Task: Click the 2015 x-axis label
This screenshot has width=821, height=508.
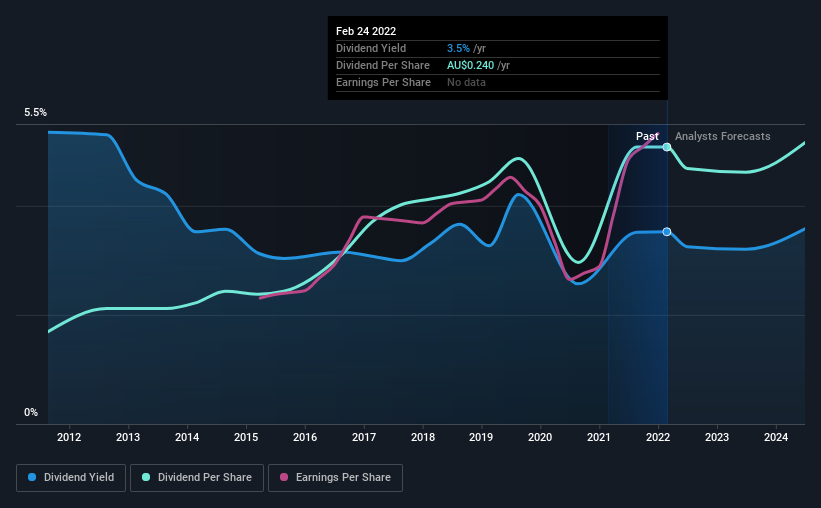Action: (246, 437)
